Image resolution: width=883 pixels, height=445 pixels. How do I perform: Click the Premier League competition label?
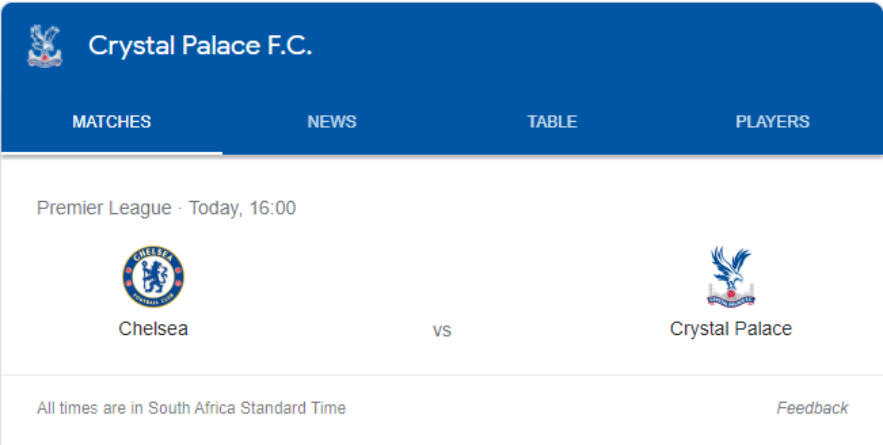point(104,208)
